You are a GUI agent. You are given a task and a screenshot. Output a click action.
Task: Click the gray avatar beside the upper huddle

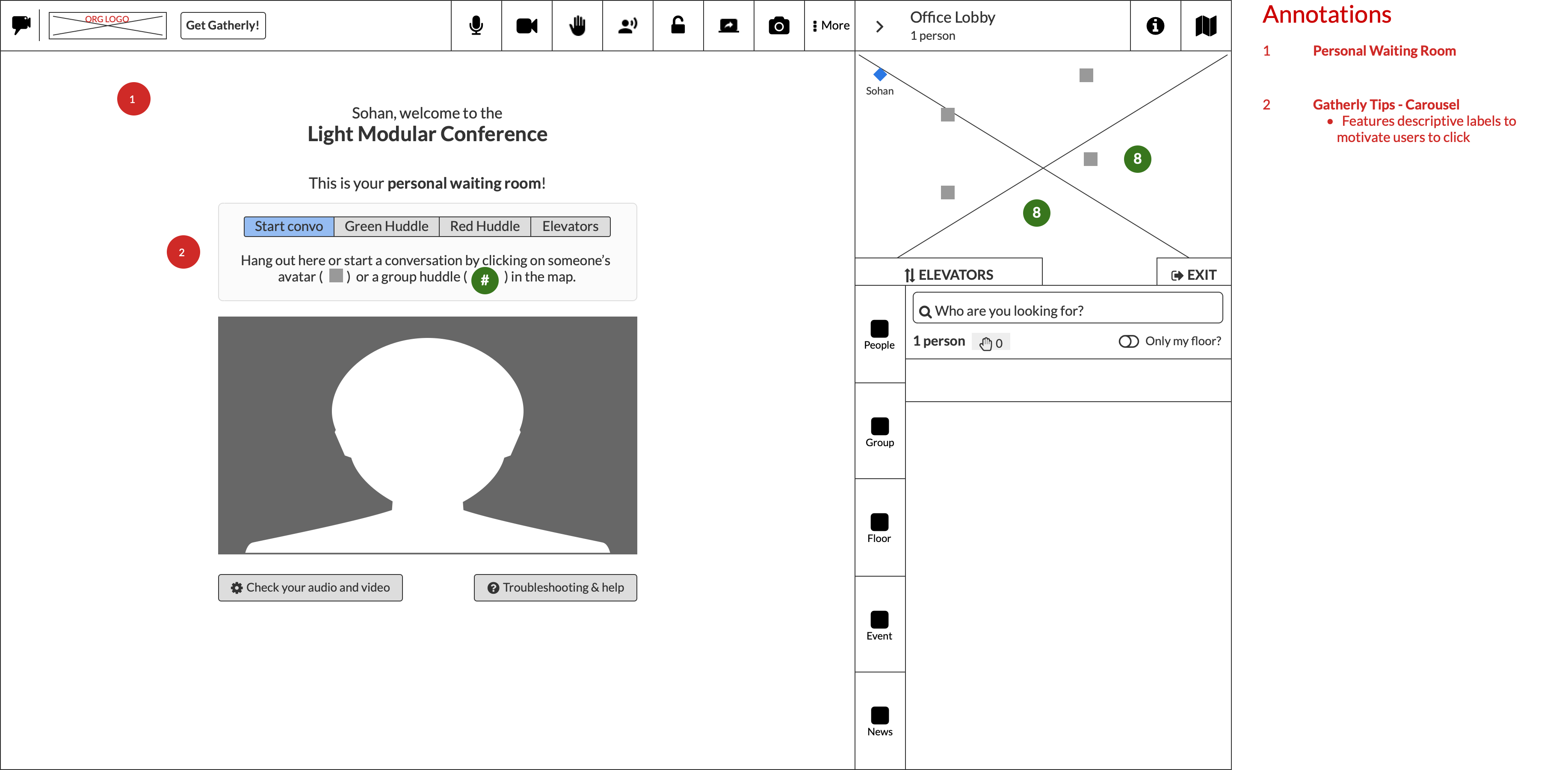coord(1091,159)
